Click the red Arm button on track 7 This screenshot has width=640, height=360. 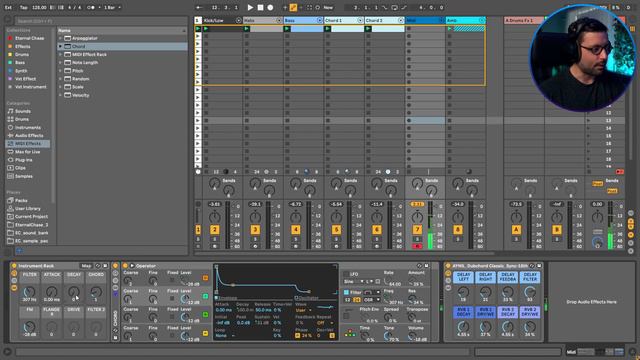pyautogui.click(x=417, y=246)
